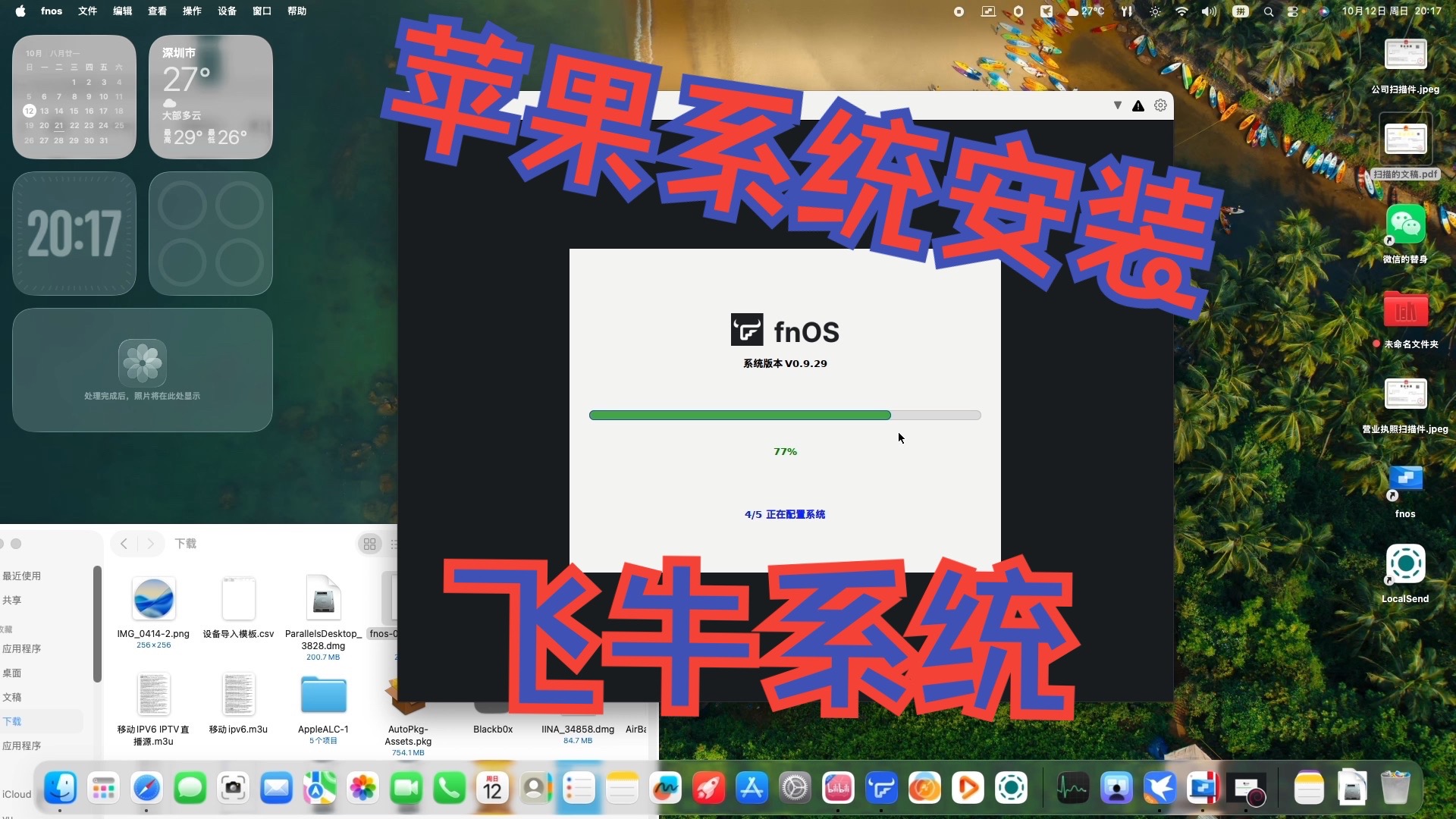Open the Parallels window settings gear
Viewport: 1456px width, 819px height.
tap(1160, 105)
